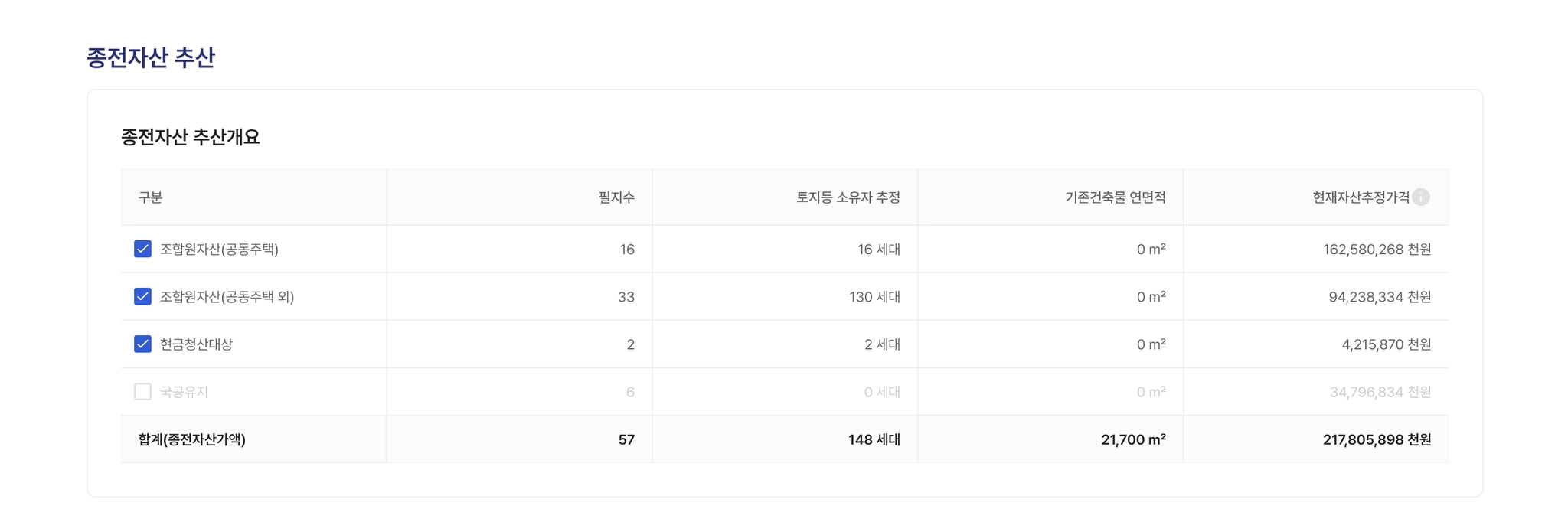Select the 162,580,268 천원 price cell
Screen dimensions: 1568x509
[1377, 250]
